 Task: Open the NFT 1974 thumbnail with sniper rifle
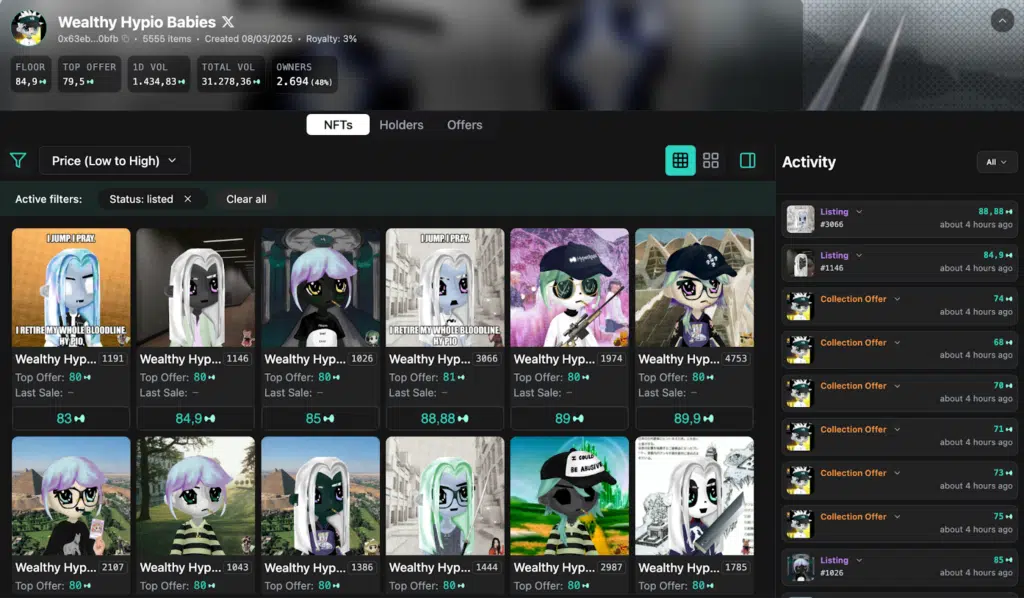click(569, 288)
